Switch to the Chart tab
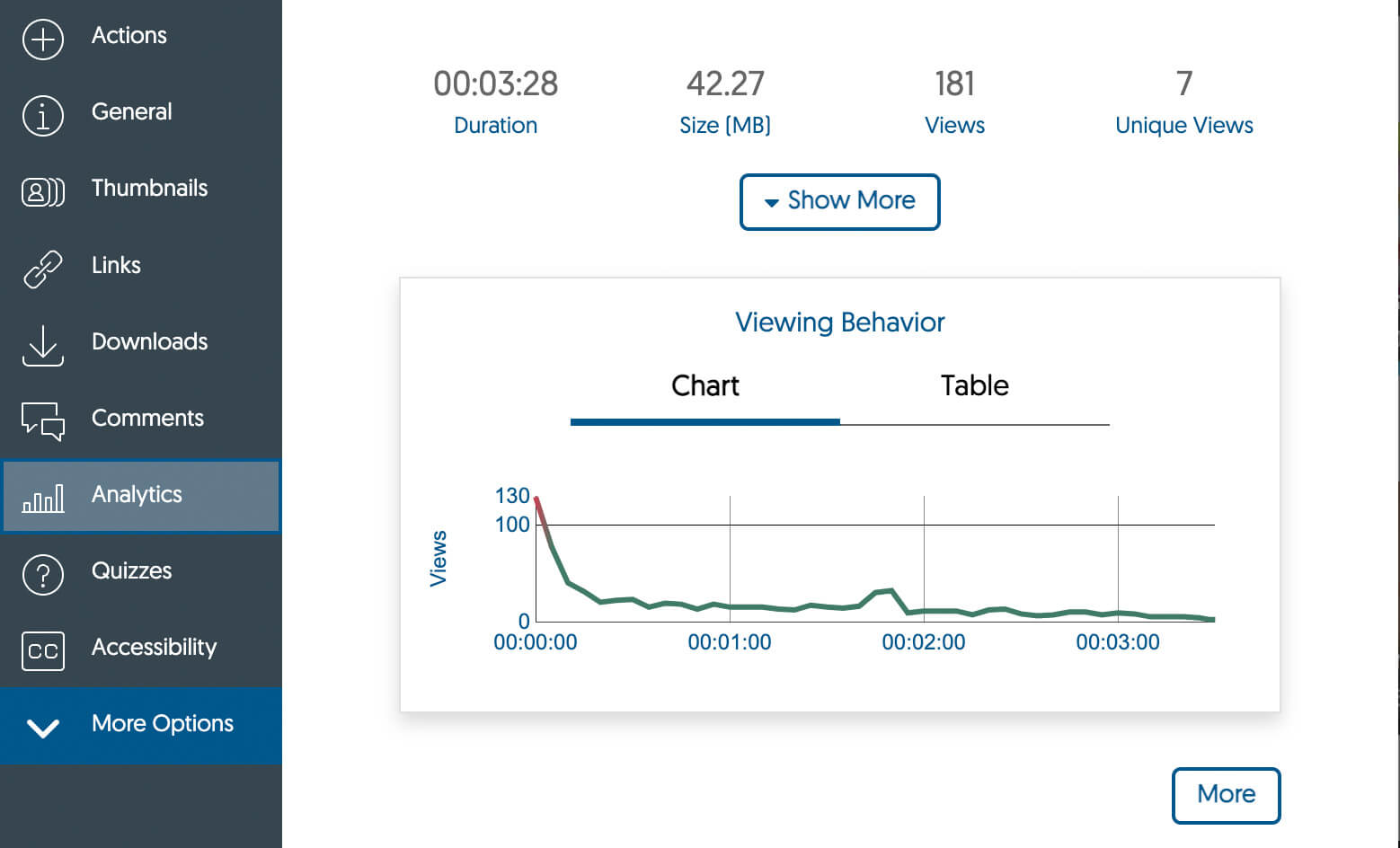Image resolution: width=1400 pixels, height=848 pixels. (x=705, y=386)
